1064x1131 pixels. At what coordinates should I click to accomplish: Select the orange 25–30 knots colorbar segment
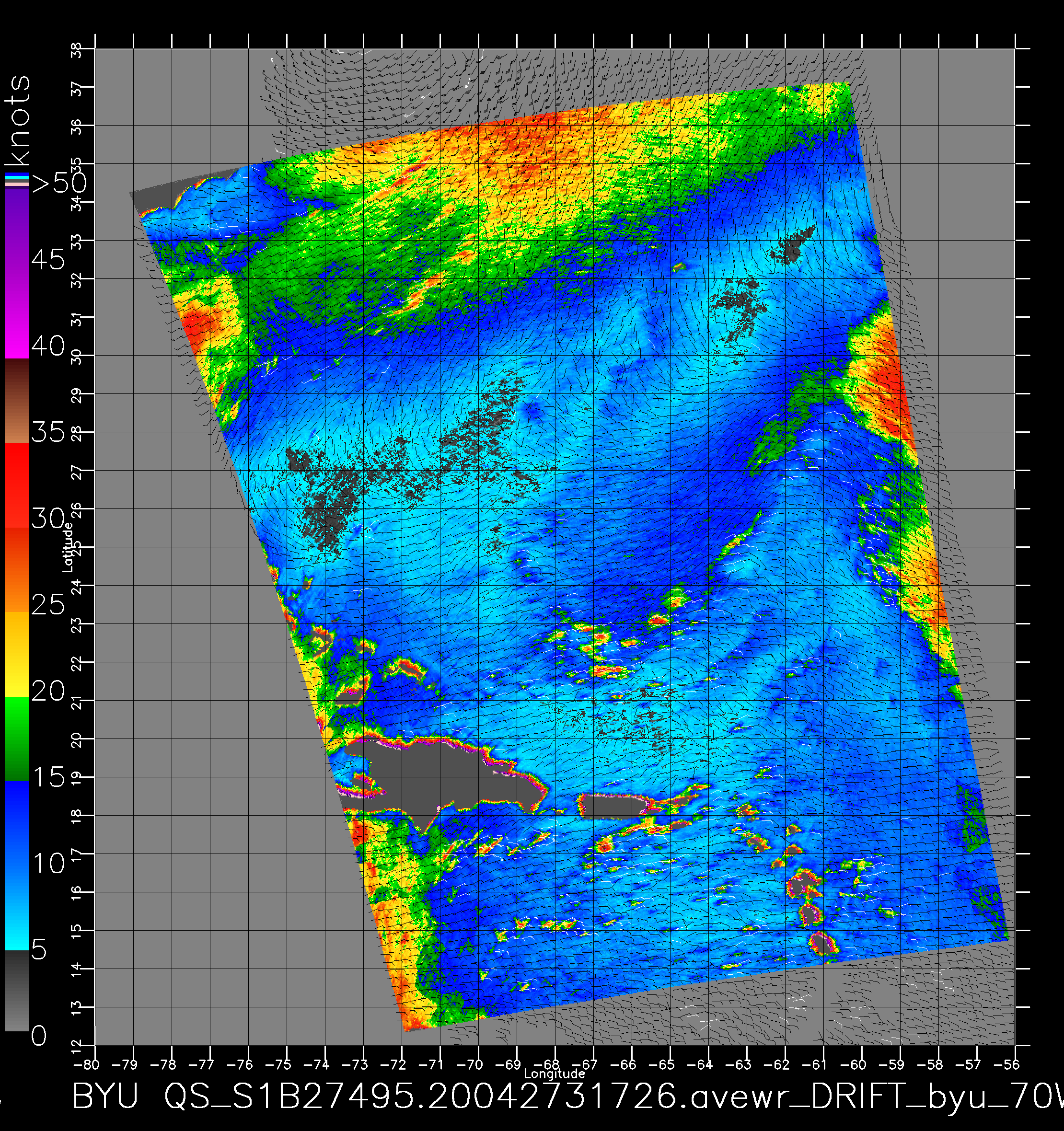click(16, 569)
